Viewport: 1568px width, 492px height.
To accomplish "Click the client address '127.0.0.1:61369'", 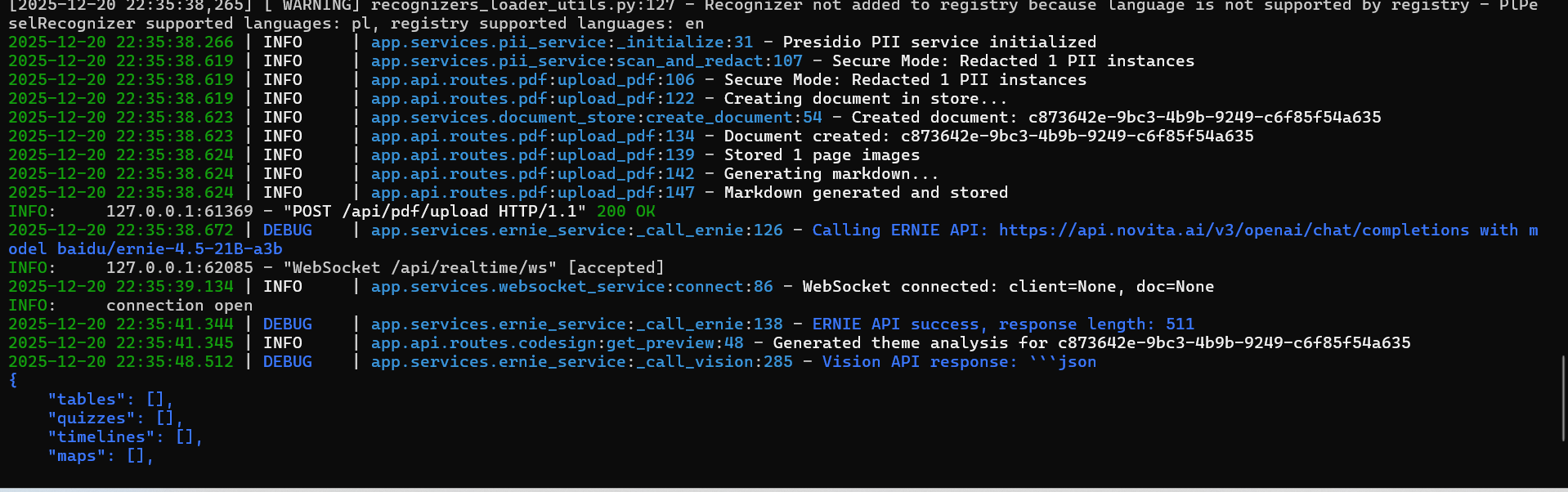I will tap(179, 211).
